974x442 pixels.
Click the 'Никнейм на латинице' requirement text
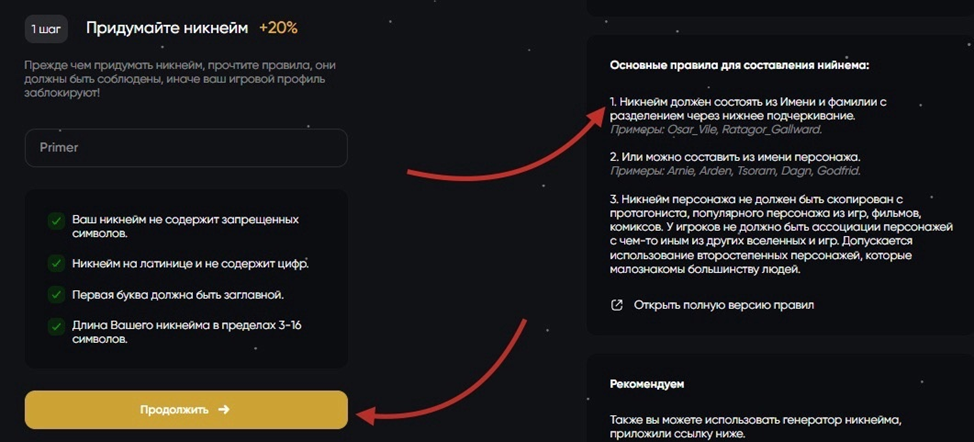pyautogui.click(x=190, y=263)
